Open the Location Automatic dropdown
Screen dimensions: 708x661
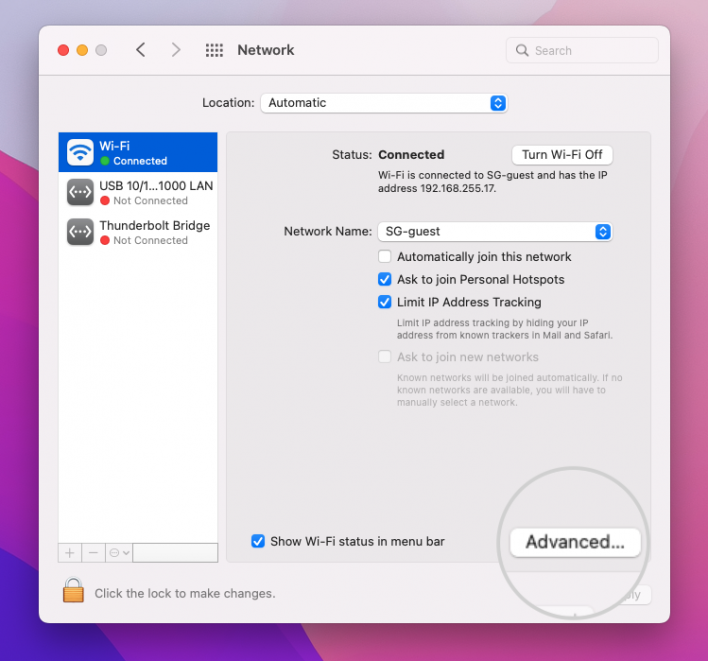tap(384, 103)
